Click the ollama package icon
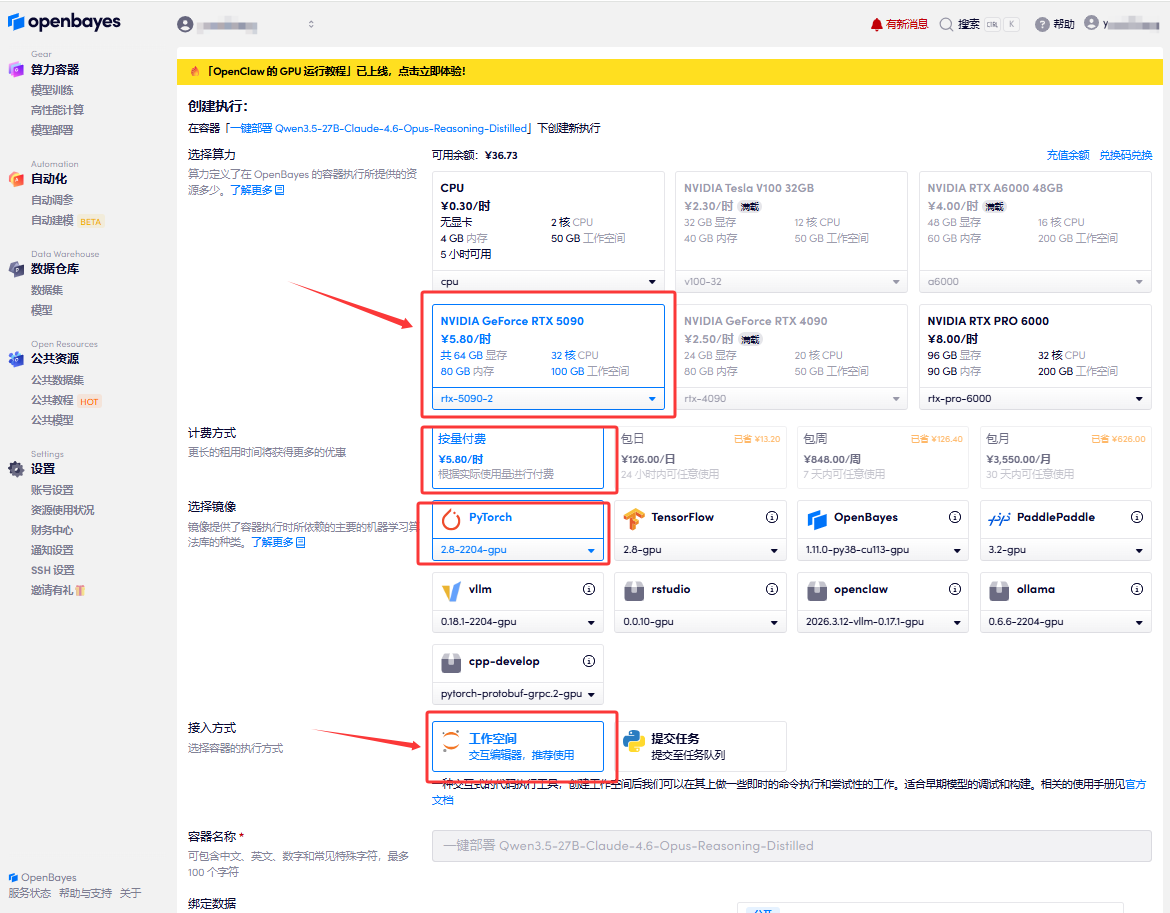The width and height of the screenshot is (1170, 913). point(999,591)
